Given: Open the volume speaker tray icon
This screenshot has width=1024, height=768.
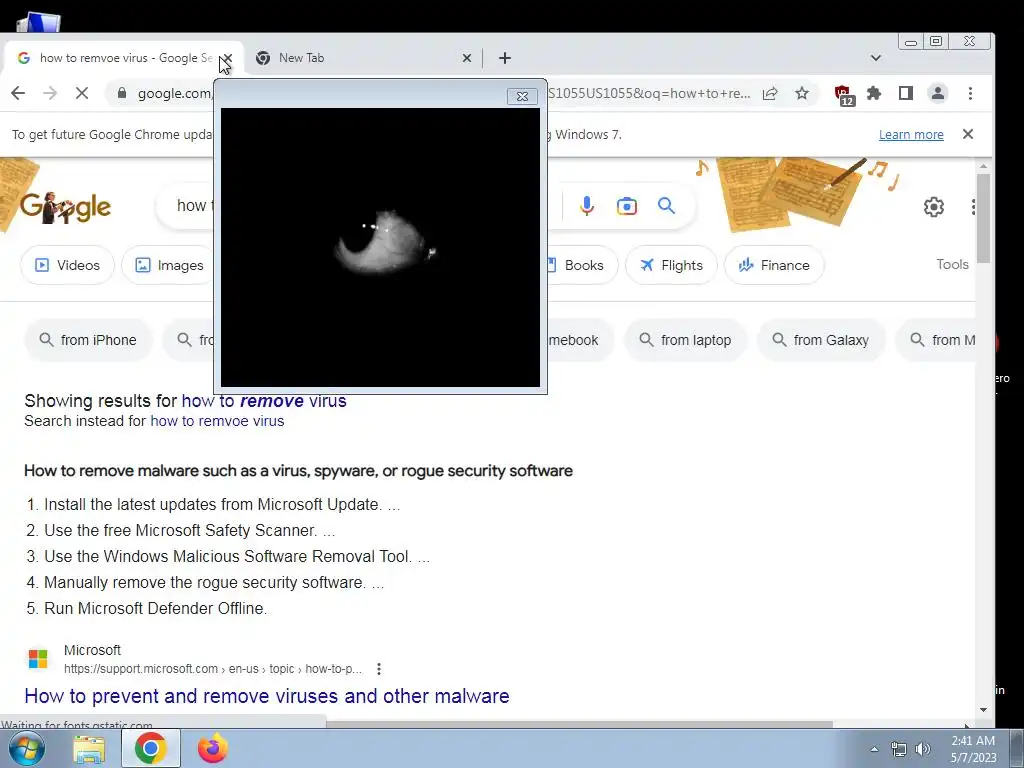Looking at the screenshot, I should tap(922, 749).
